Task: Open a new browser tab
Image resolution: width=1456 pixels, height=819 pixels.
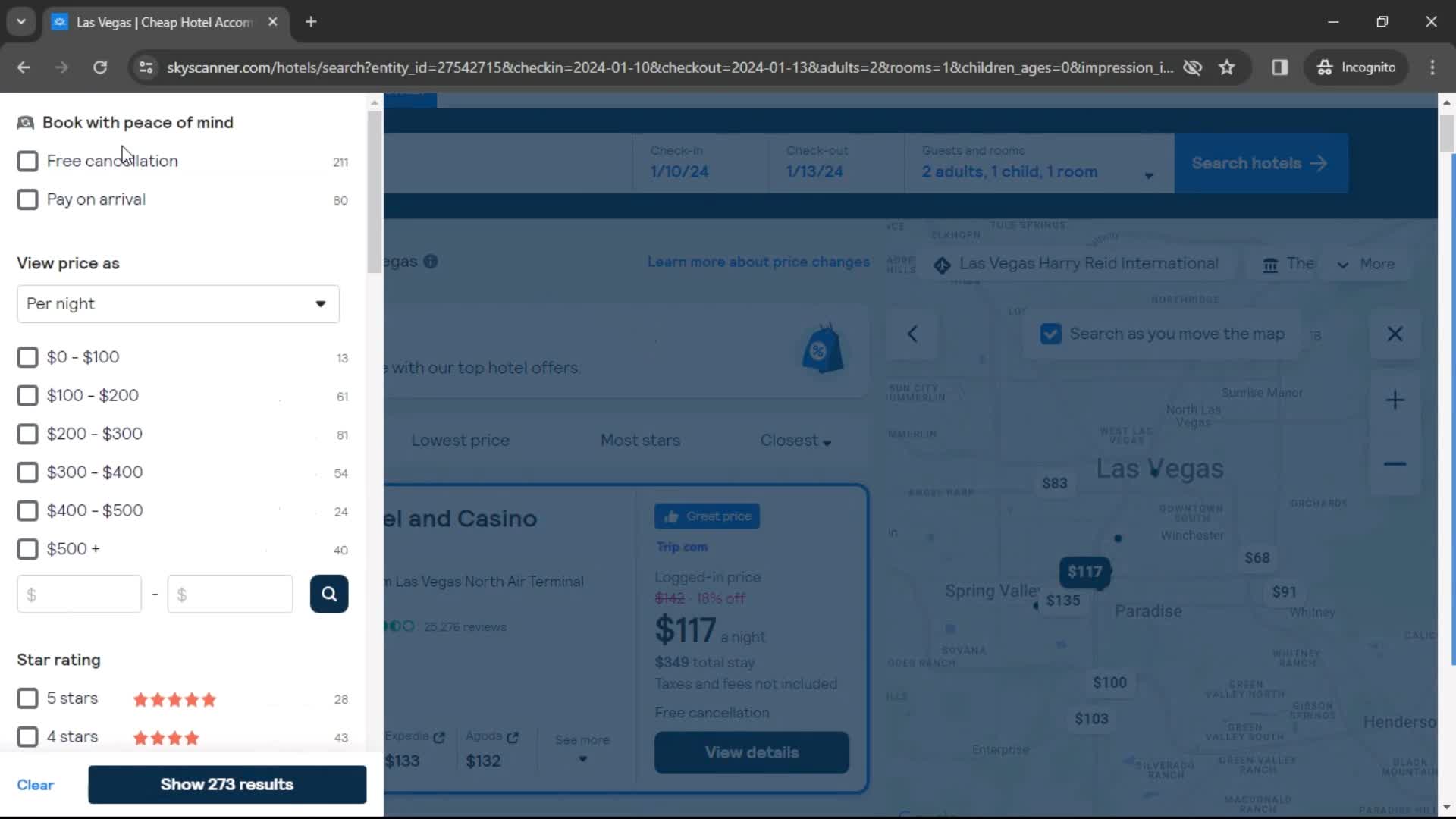Action: [x=311, y=22]
